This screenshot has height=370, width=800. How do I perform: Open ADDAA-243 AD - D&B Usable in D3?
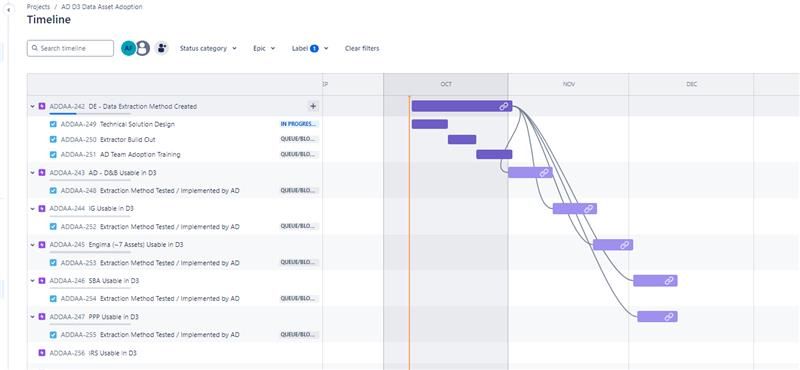[x=103, y=173]
